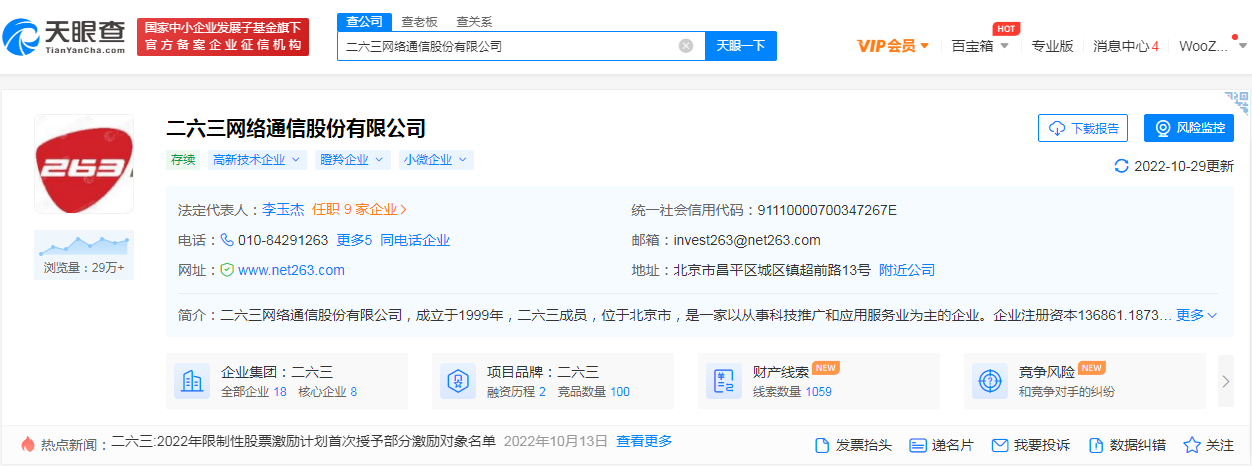Open 更多5 phone numbers link
Screen dimensions: 1252x466
(x=354, y=240)
